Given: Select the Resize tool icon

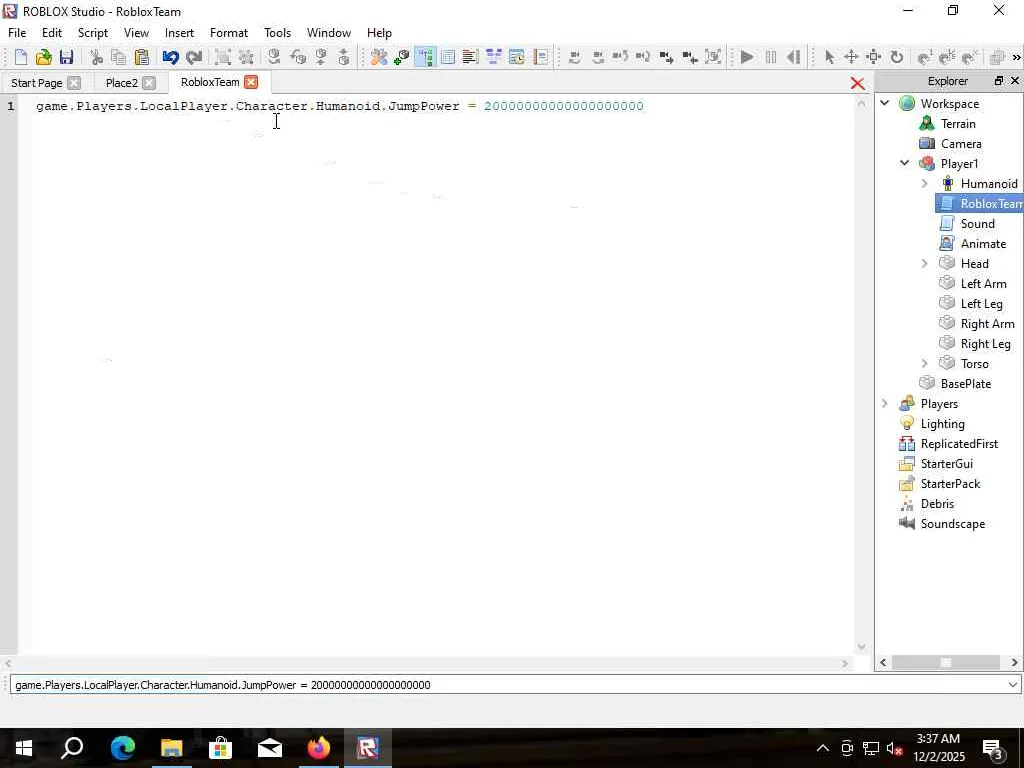Looking at the screenshot, I should [x=874, y=57].
